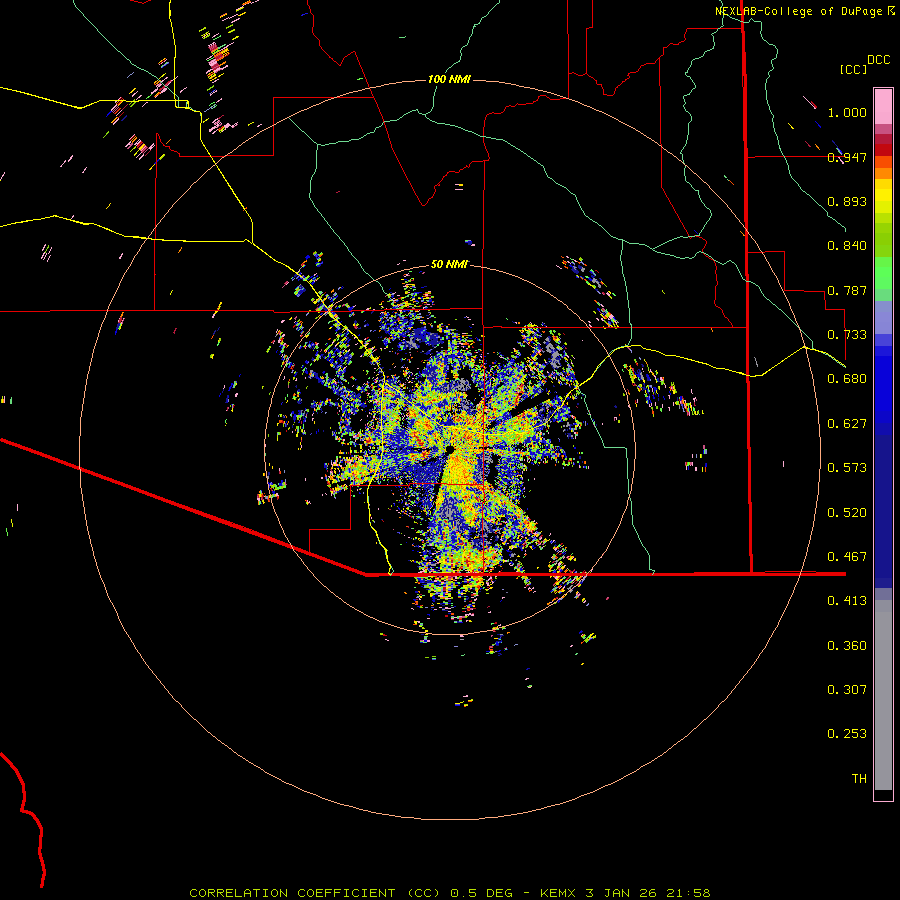
Task: Click the 0.307 scale value
Action: (x=847, y=690)
